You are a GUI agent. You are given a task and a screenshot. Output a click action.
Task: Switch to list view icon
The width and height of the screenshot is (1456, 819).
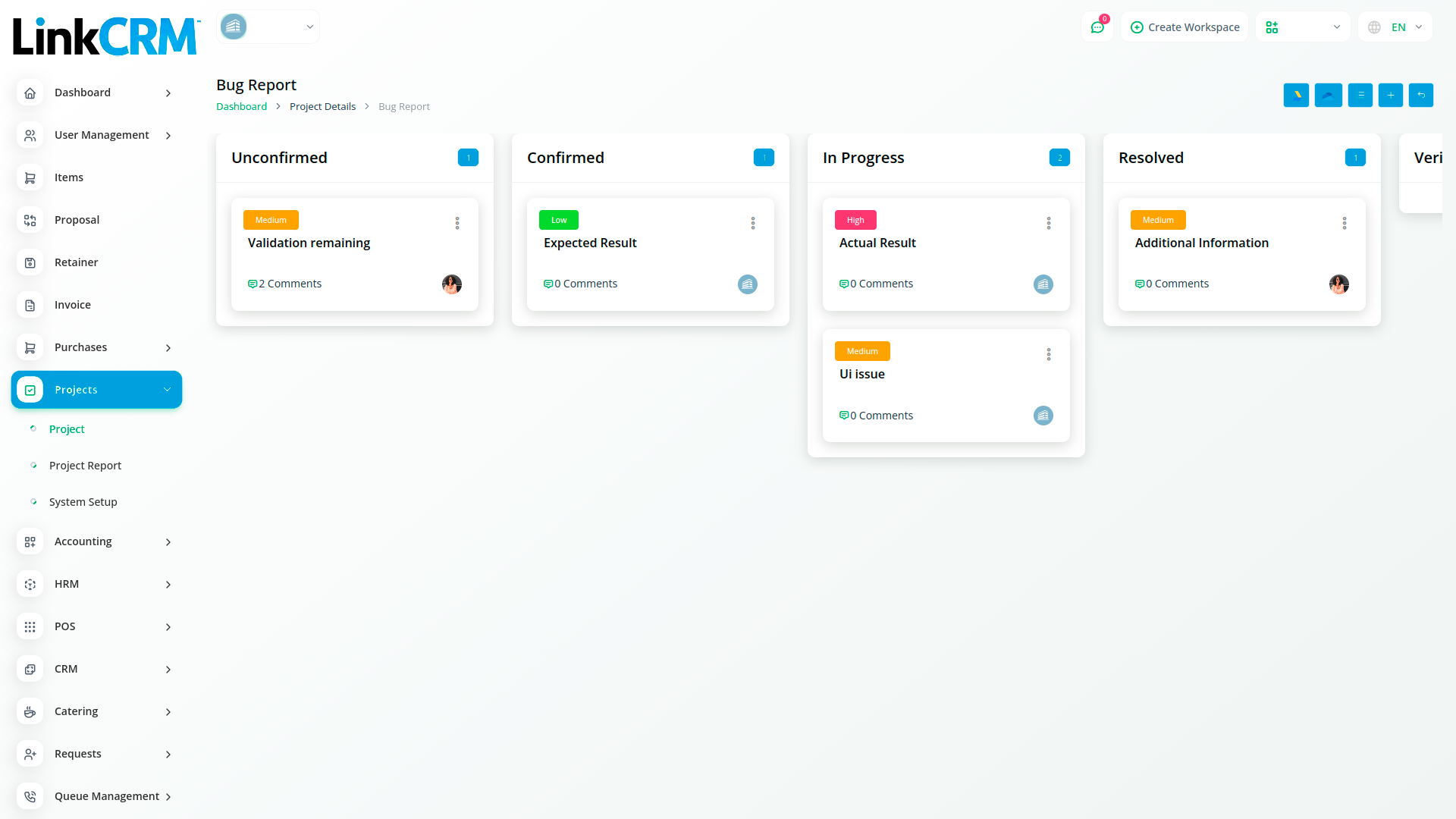1360,95
